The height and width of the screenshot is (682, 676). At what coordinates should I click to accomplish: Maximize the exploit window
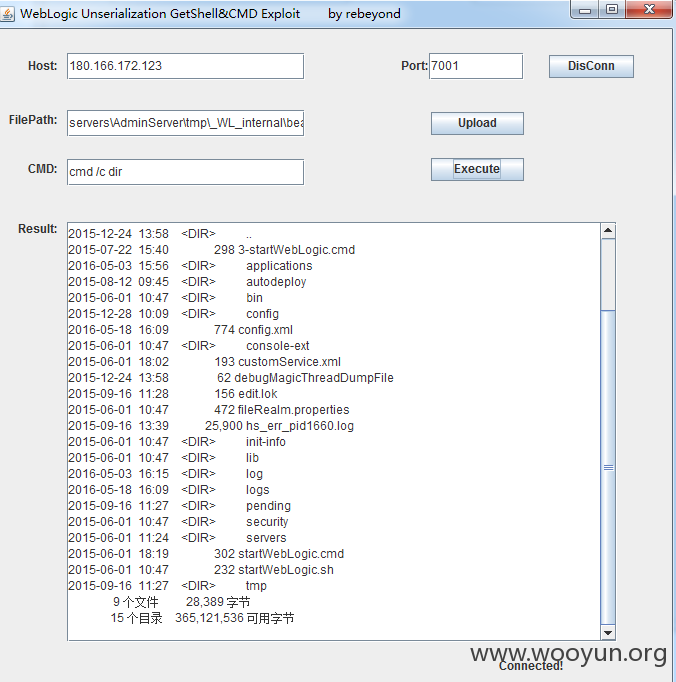click(x=612, y=10)
